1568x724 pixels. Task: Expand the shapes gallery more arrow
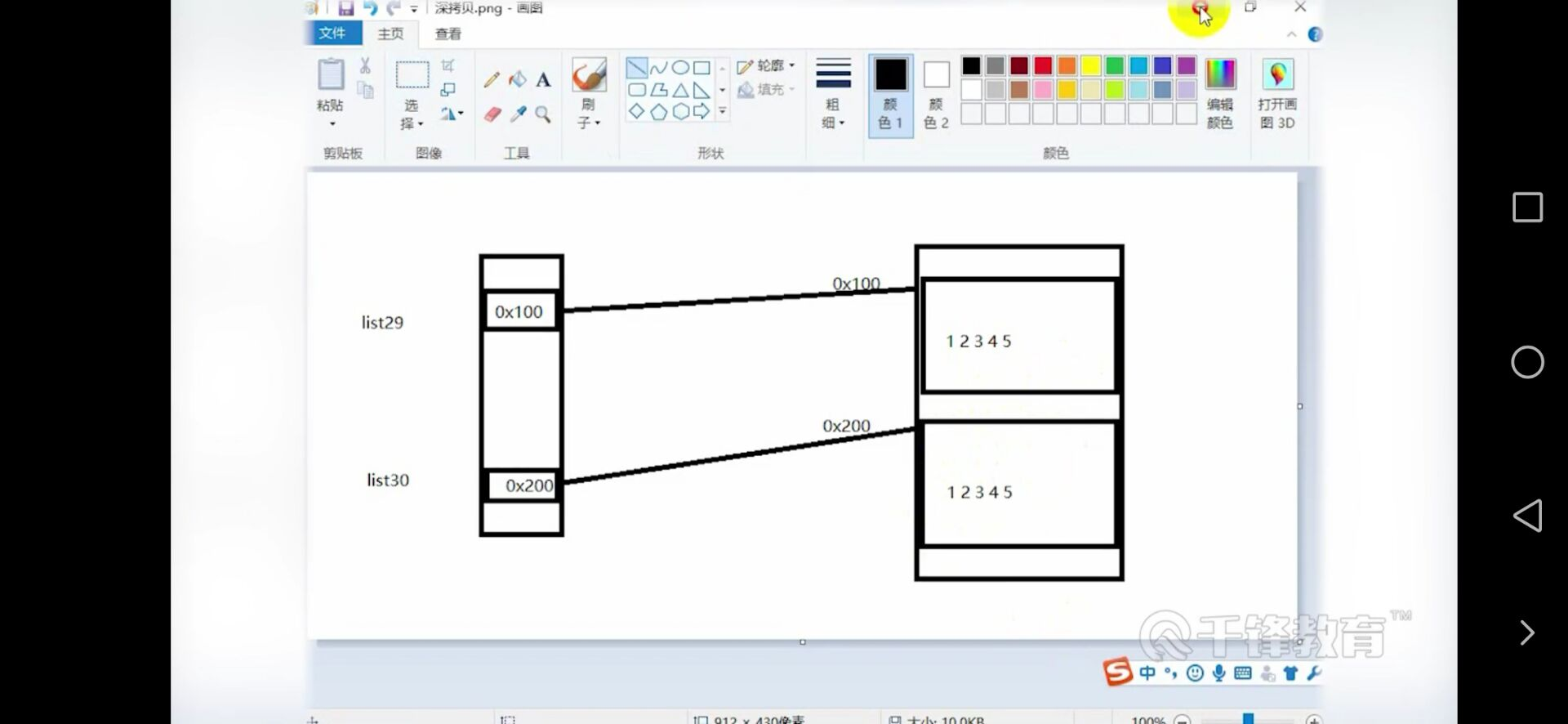723,110
